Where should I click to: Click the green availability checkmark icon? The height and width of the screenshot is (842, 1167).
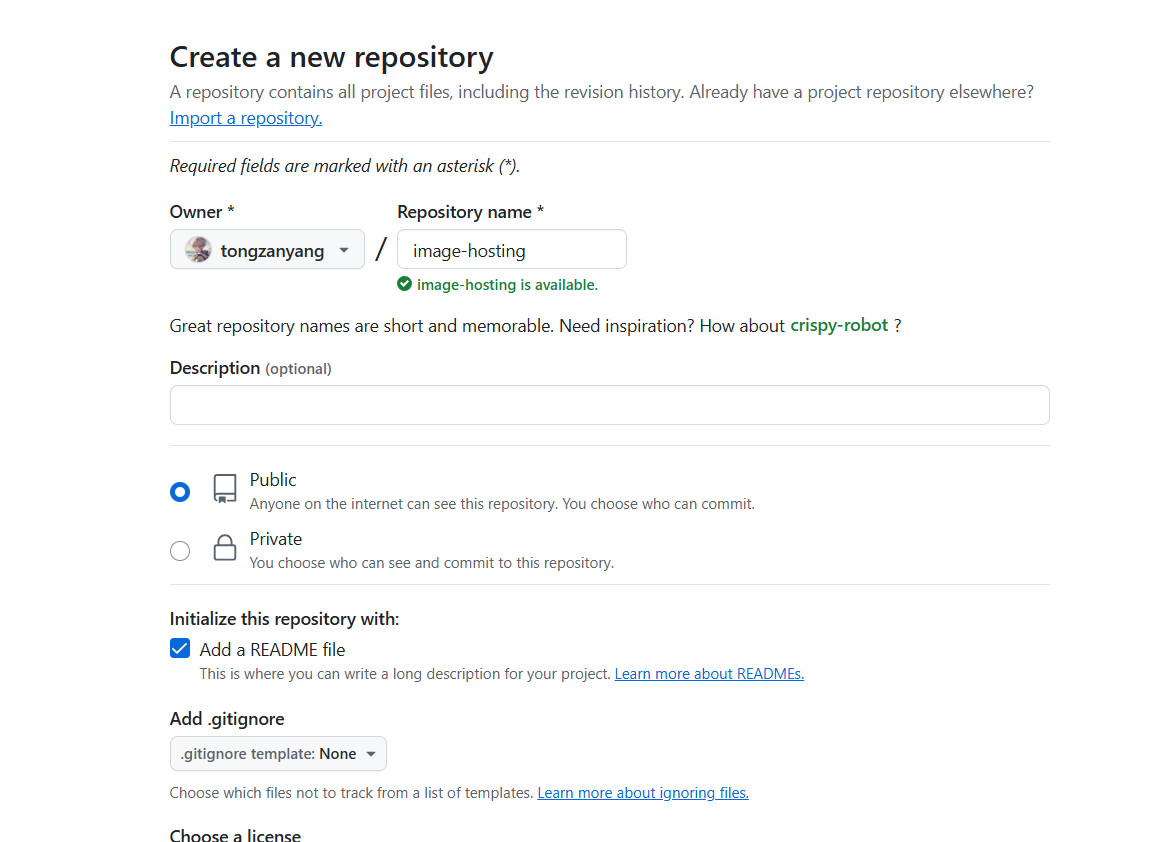(x=404, y=284)
